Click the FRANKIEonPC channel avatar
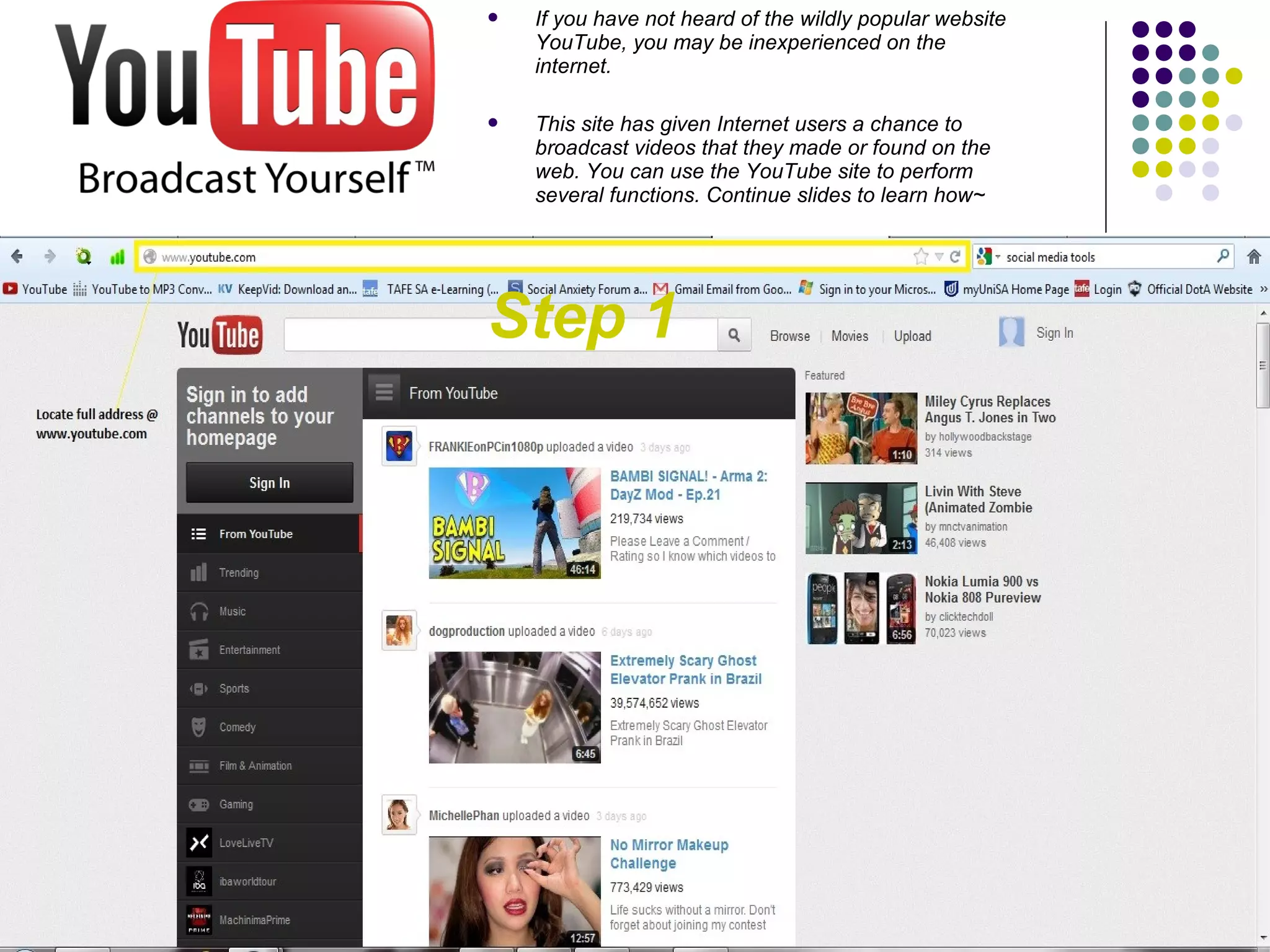 click(x=399, y=446)
